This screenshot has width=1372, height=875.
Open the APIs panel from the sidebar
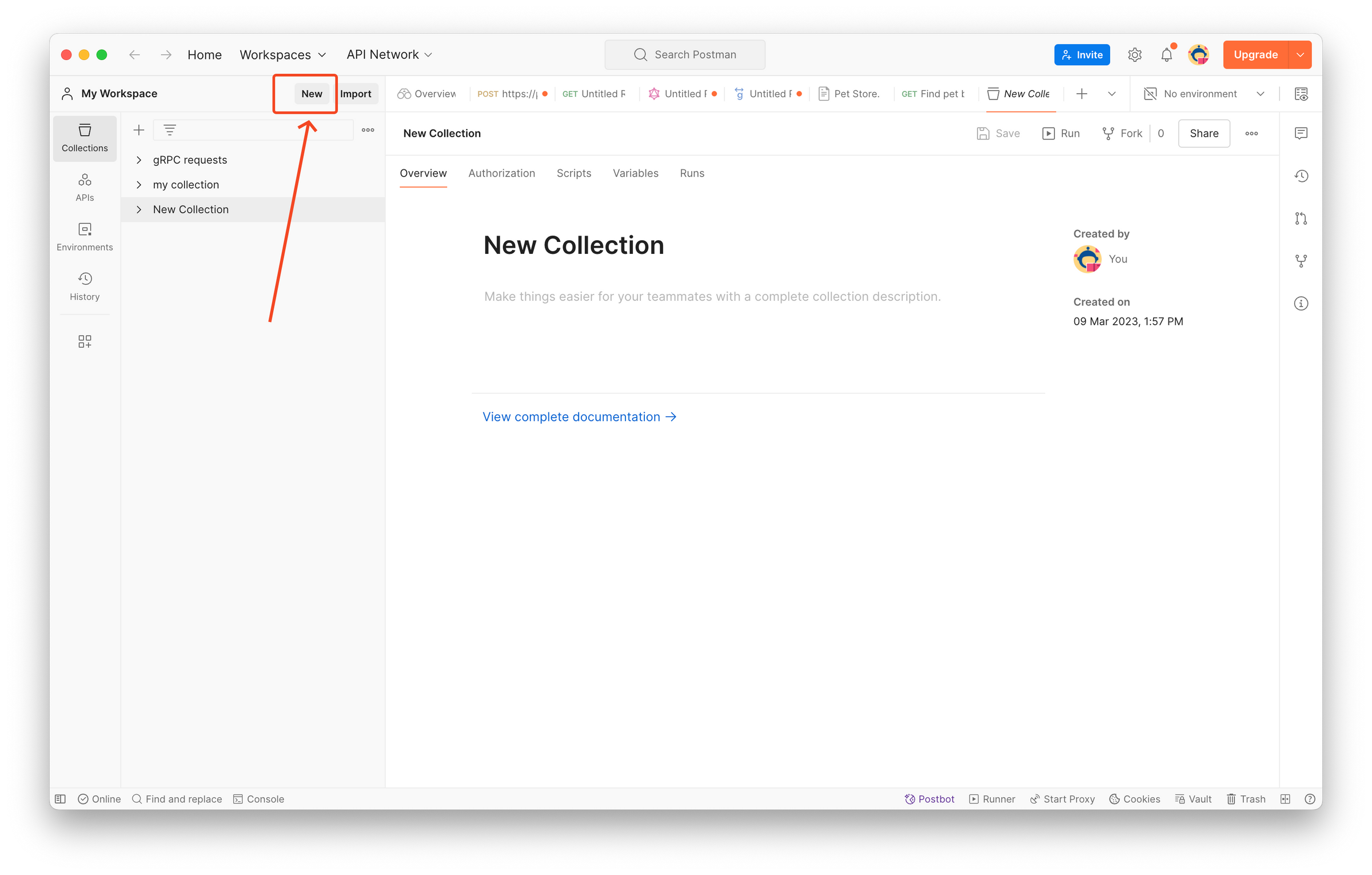click(x=85, y=187)
